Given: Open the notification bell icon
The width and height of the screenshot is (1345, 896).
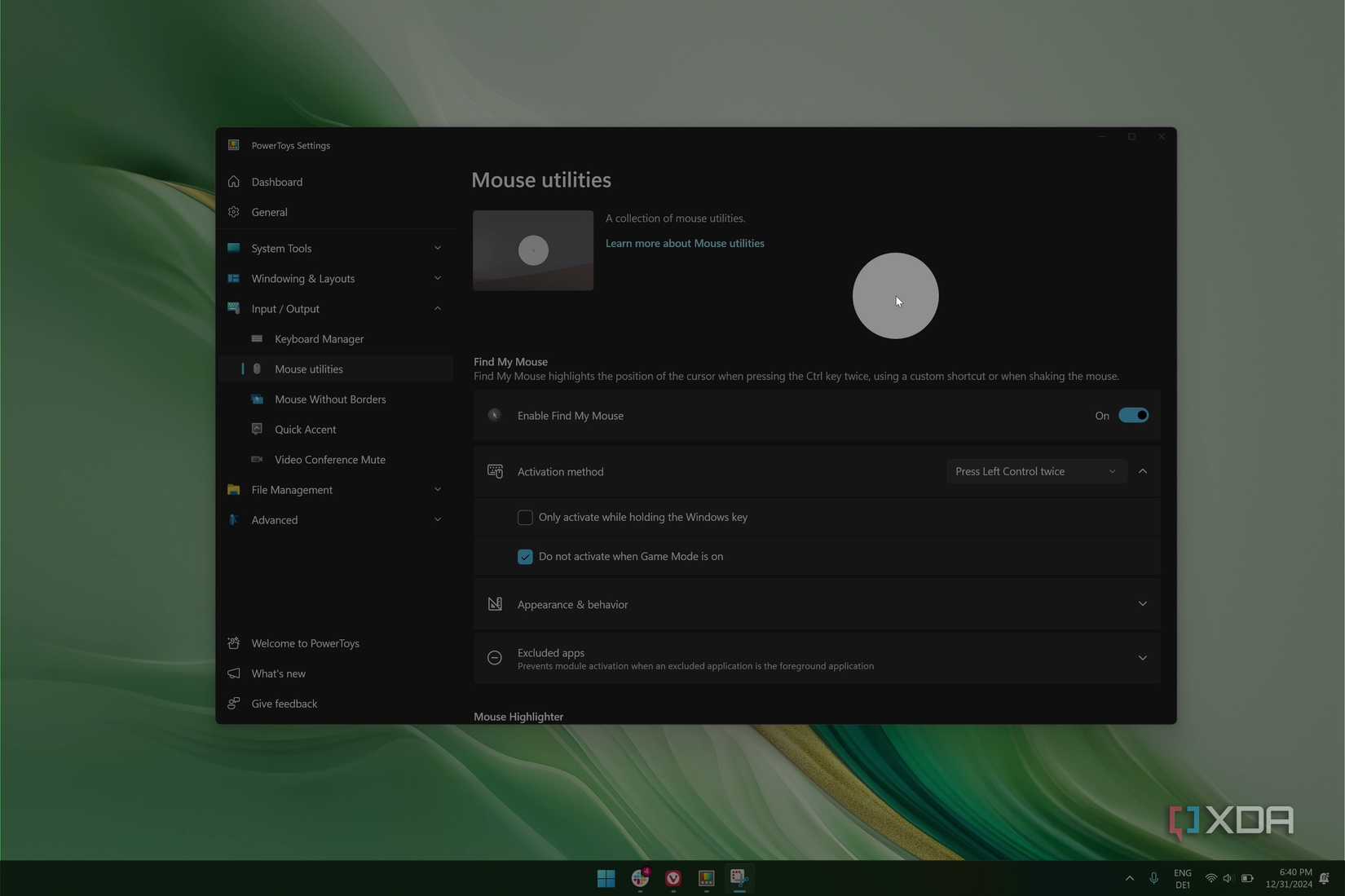Looking at the screenshot, I should tap(1325, 878).
